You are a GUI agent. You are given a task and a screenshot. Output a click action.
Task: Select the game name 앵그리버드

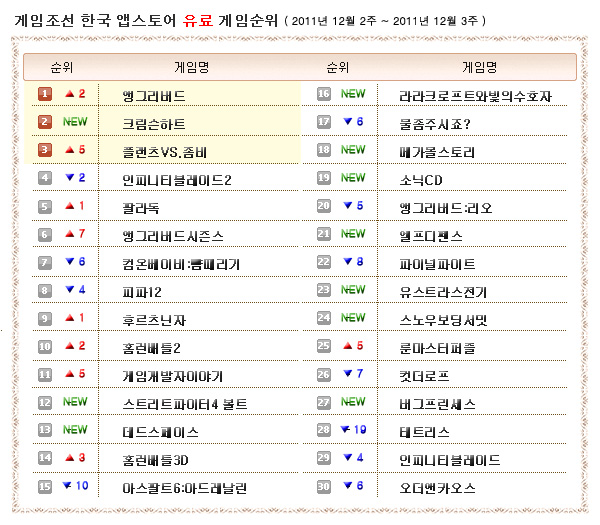pyautogui.click(x=154, y=96)
